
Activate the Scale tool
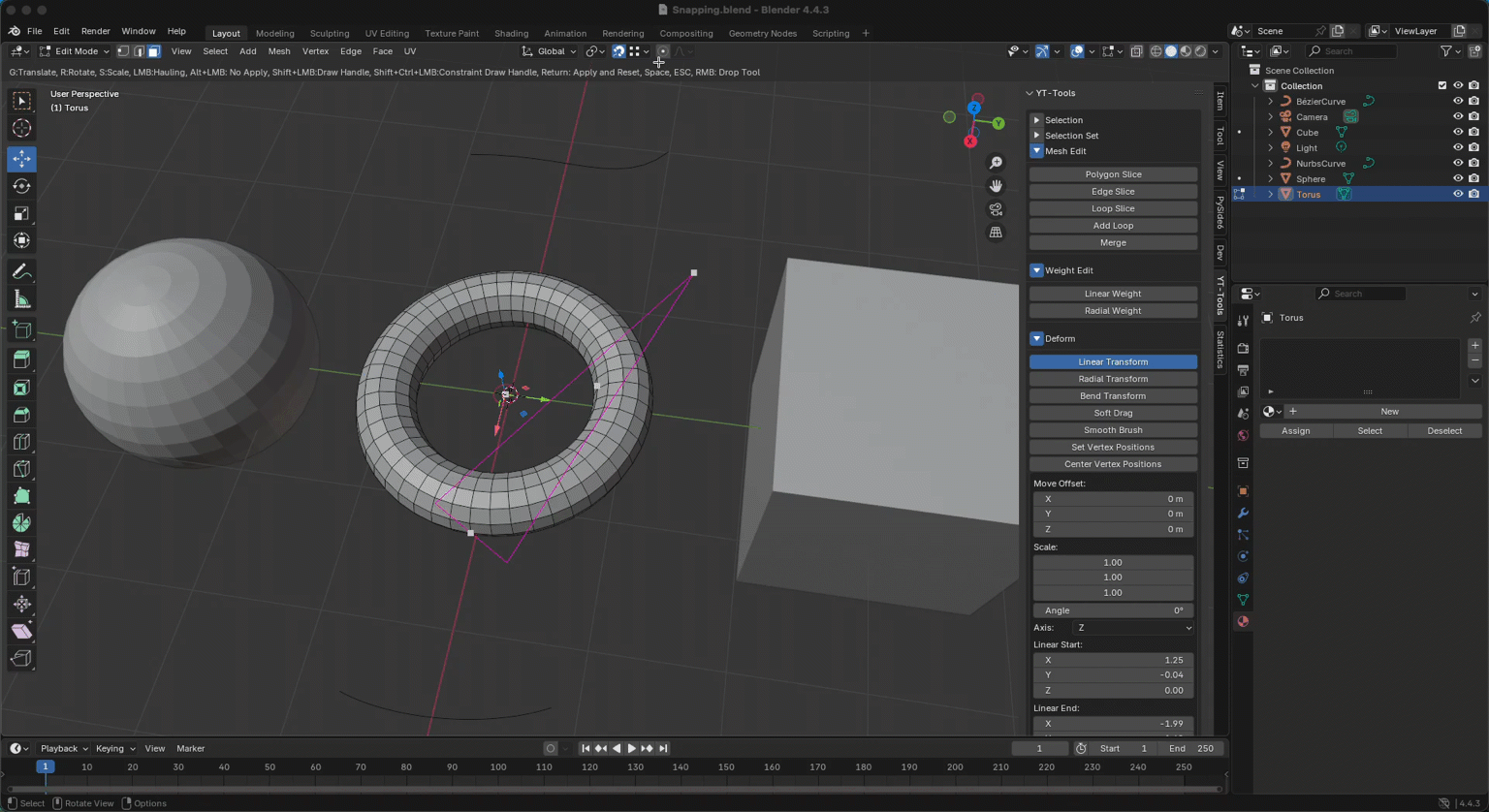tap(21, 213)
